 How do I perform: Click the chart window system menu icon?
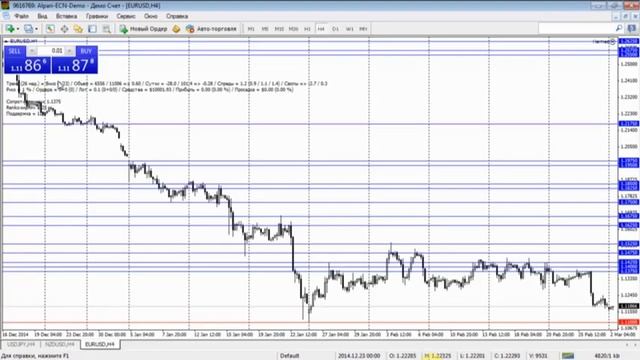point(6,16)
